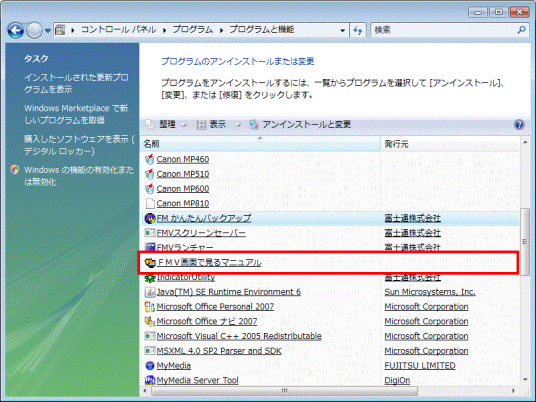Open the 整理 toolbar menu

166,124
